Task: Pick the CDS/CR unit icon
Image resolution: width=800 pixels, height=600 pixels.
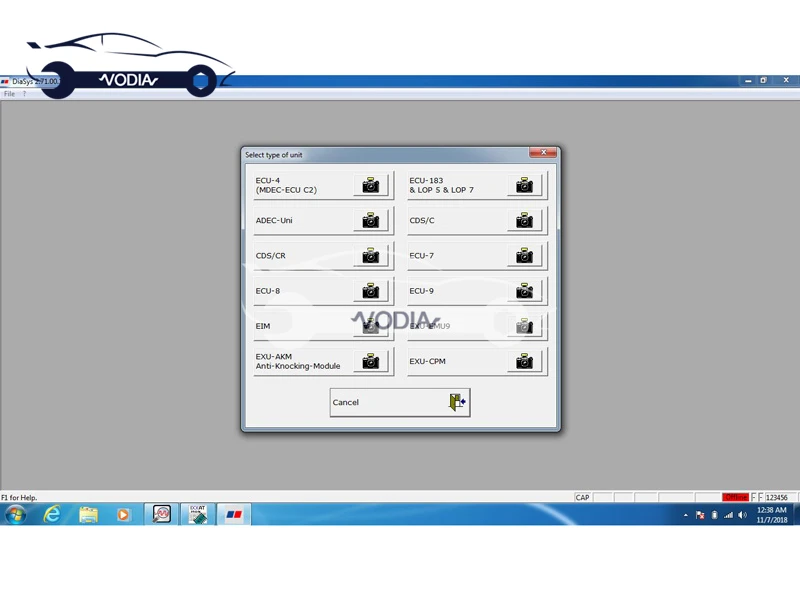Action: (370, 256)
